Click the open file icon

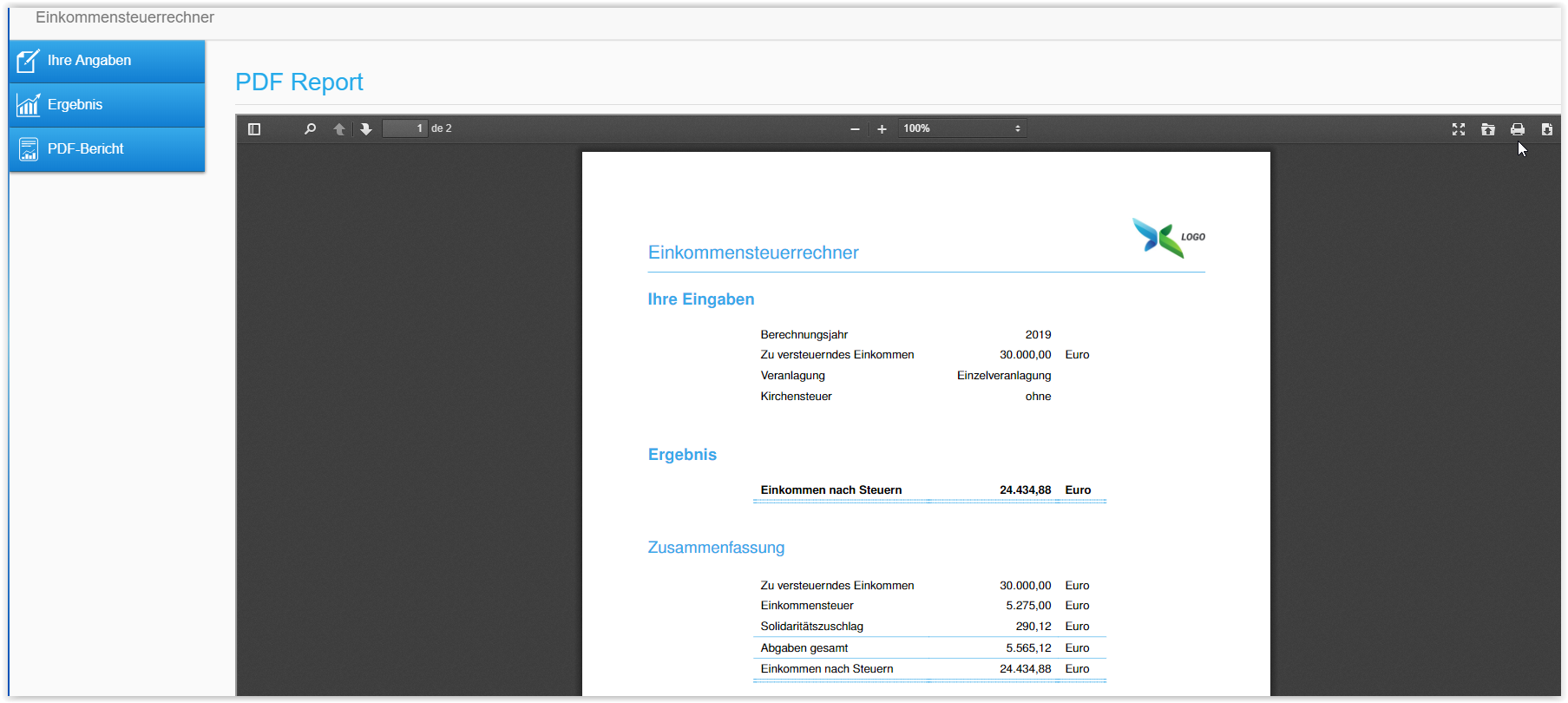click(x=1488, y=129)
